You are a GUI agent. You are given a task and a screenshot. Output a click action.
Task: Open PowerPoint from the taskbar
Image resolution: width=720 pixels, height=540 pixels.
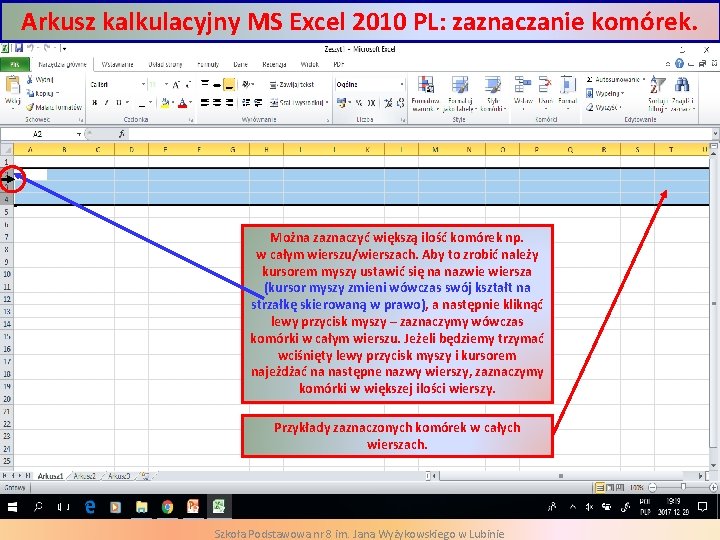[x=193, y=507]
